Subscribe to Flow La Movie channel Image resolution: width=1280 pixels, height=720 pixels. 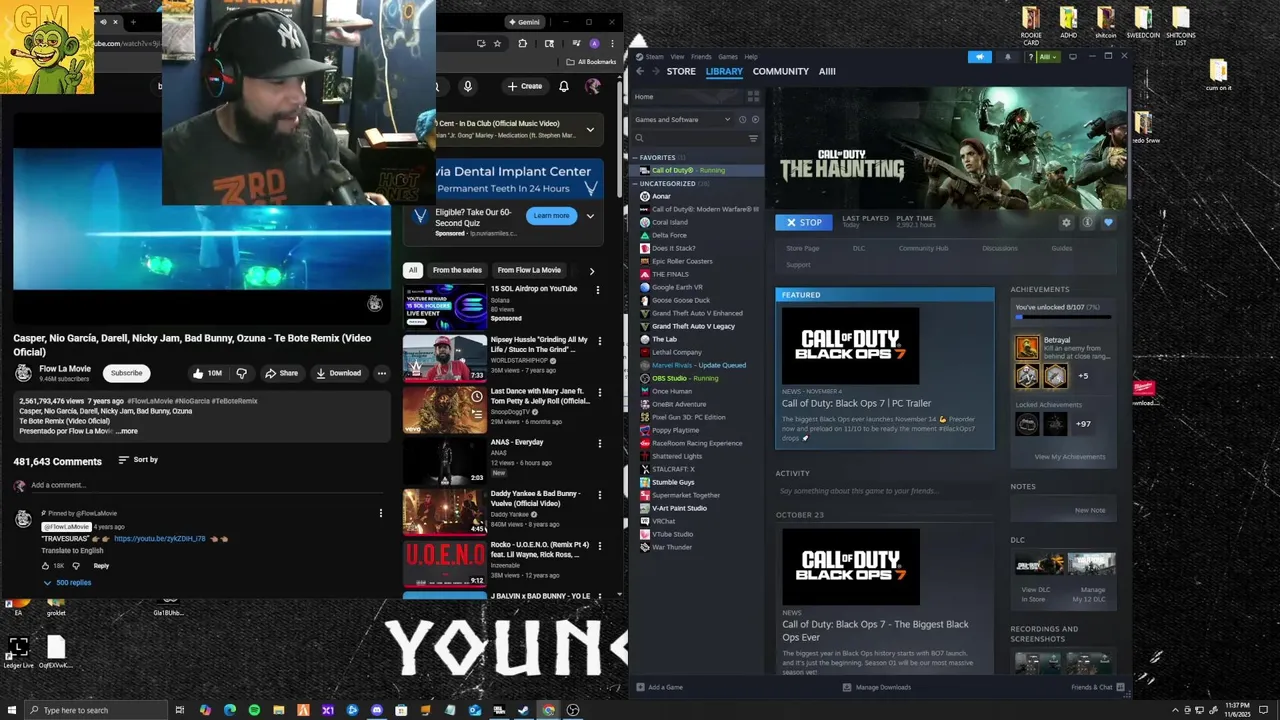(126, 373)
